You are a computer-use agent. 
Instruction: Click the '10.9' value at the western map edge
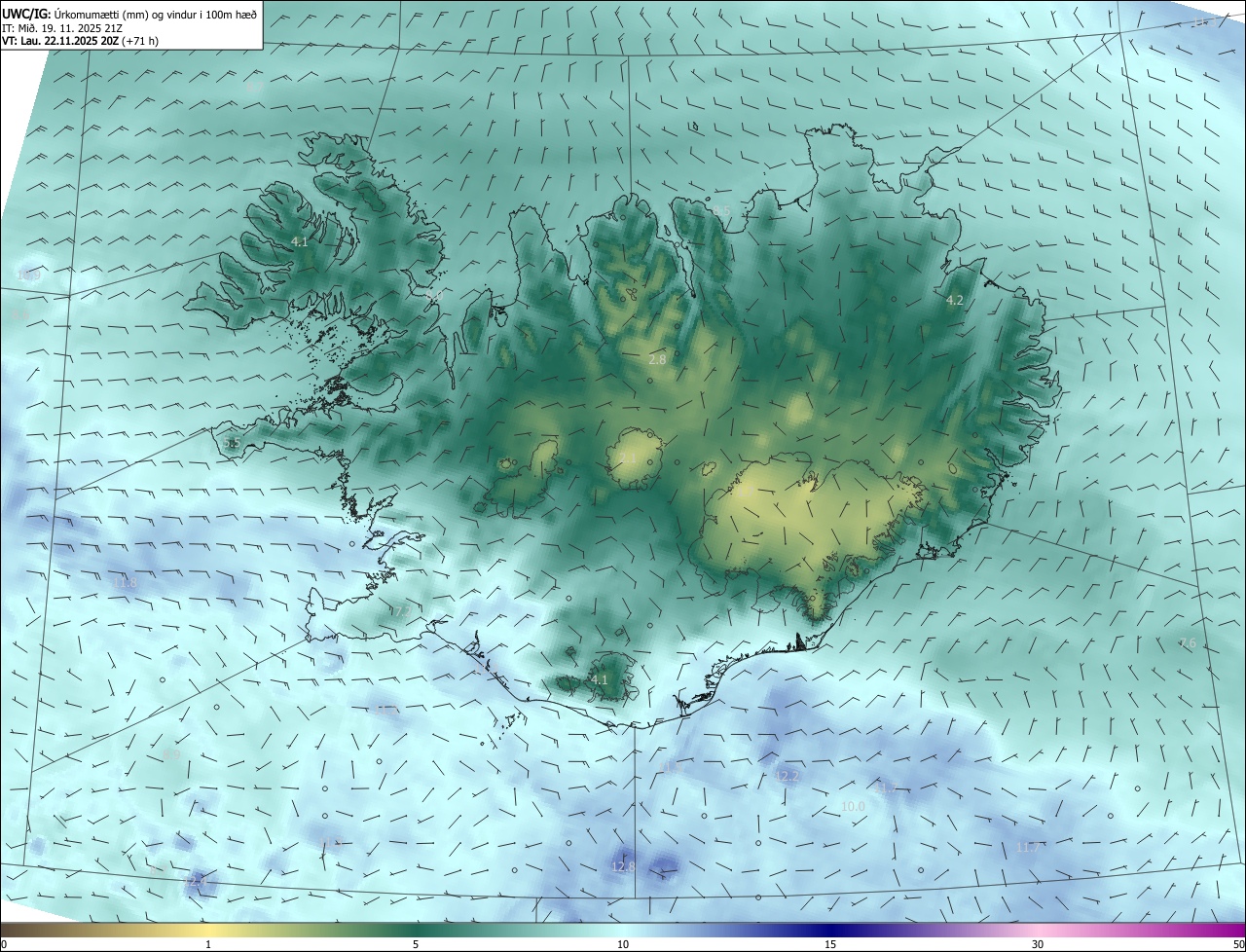point(28,275)
